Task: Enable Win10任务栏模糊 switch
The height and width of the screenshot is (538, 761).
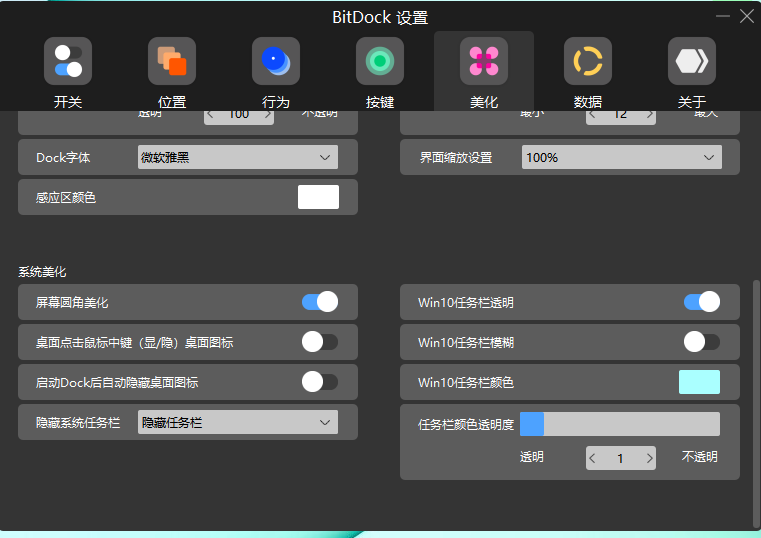Action: pyautogui.click(x=702, y=342)
